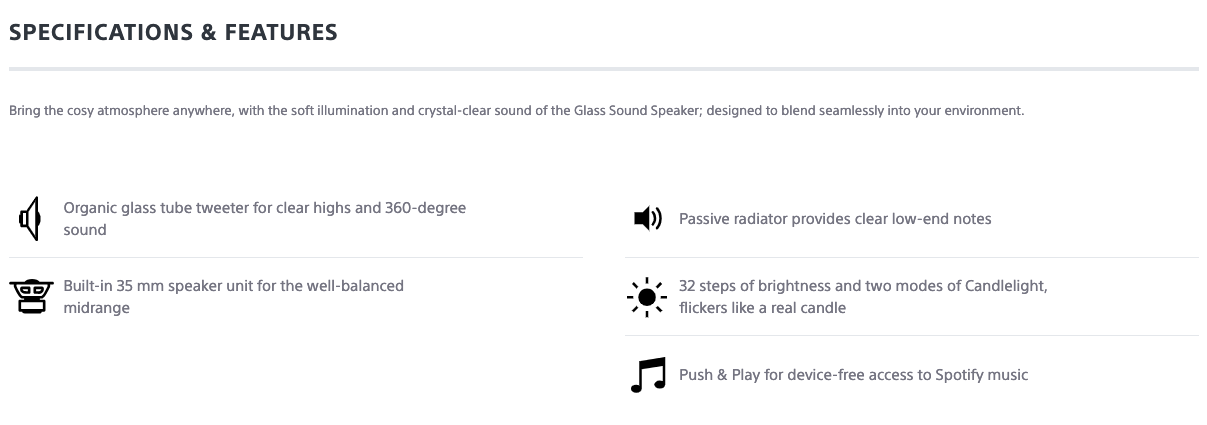Image resolution: width=1207 pixels, height=425 pixels.
Task: Click the glass tube tweeter icon
Action: click(30, 219)
